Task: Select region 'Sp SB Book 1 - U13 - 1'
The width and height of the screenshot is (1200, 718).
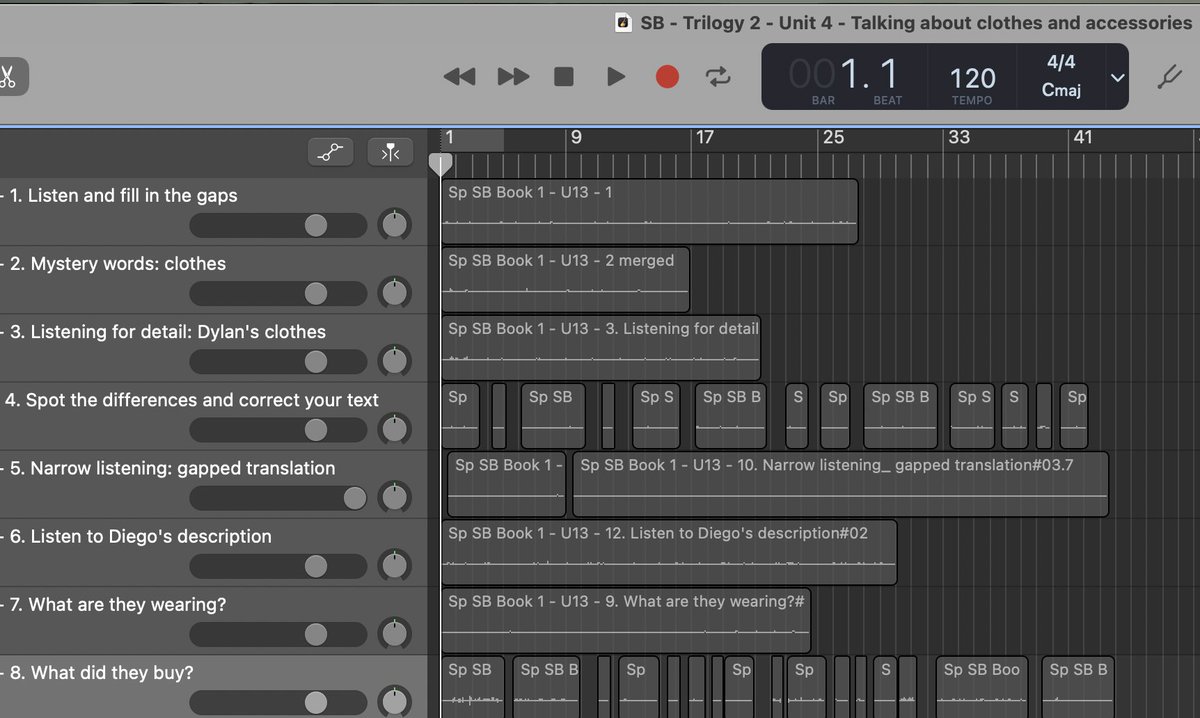Action: tap(649, 211)
